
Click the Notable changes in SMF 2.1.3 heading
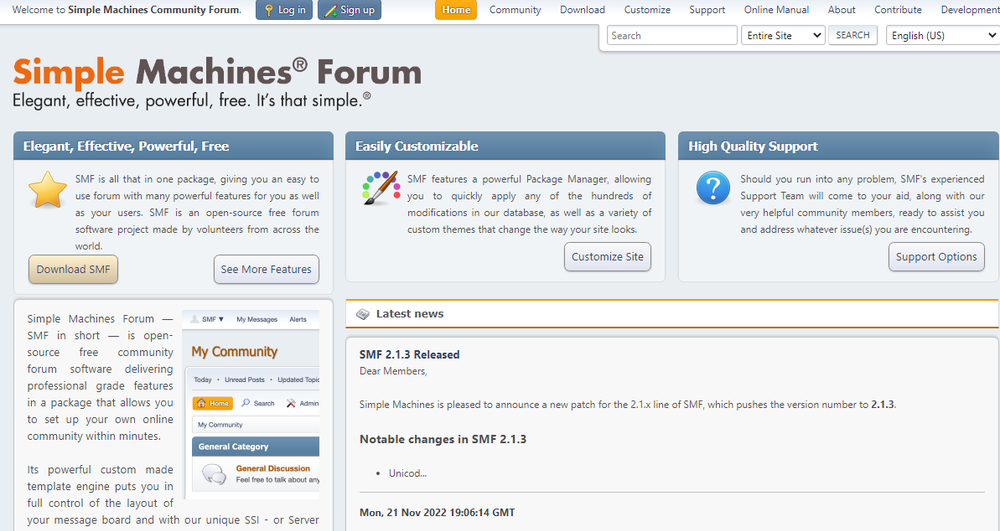click(x=443, y=439)
